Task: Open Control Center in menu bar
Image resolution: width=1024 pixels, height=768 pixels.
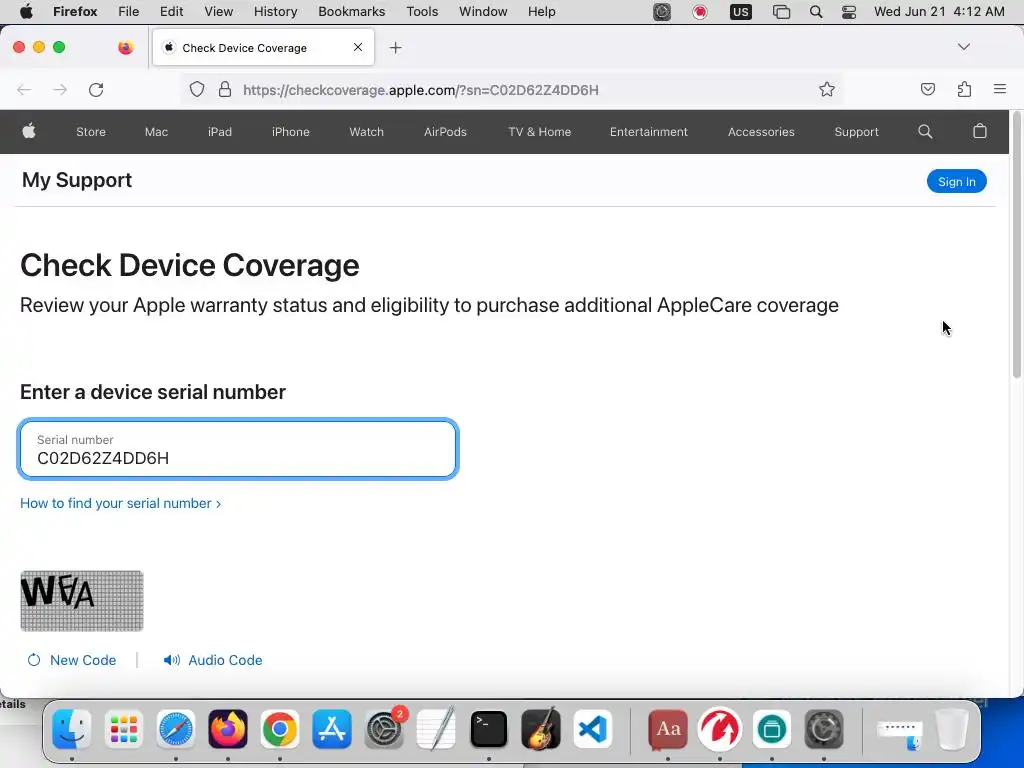Action: pyautogui.click(x=849, y=12)
